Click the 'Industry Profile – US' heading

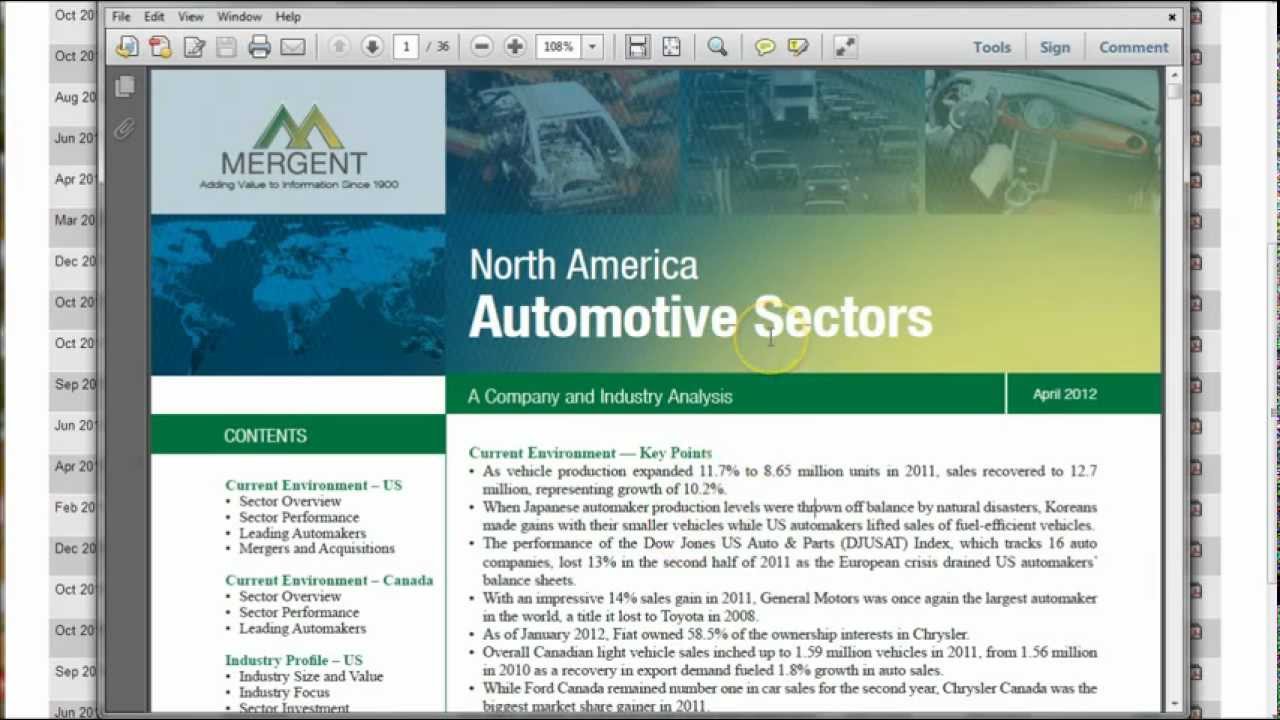[293, 660]
